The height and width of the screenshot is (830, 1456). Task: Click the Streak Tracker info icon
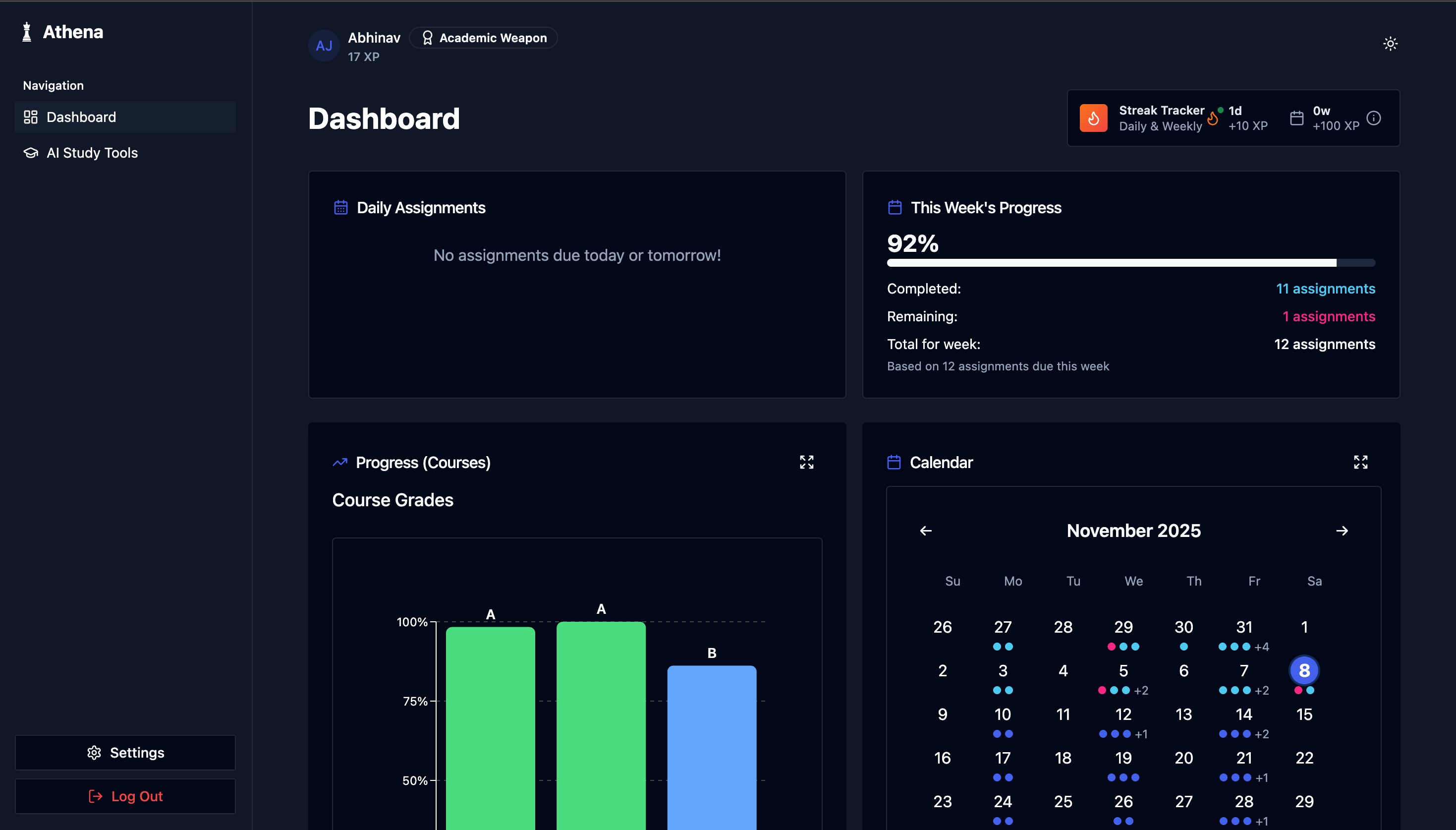pos(1373,118)
